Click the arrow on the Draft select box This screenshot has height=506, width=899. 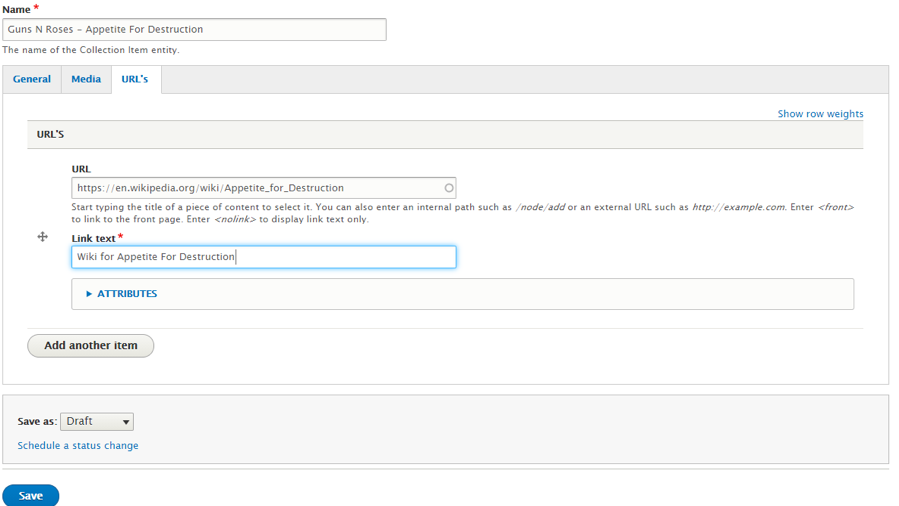tap(125, 422)
